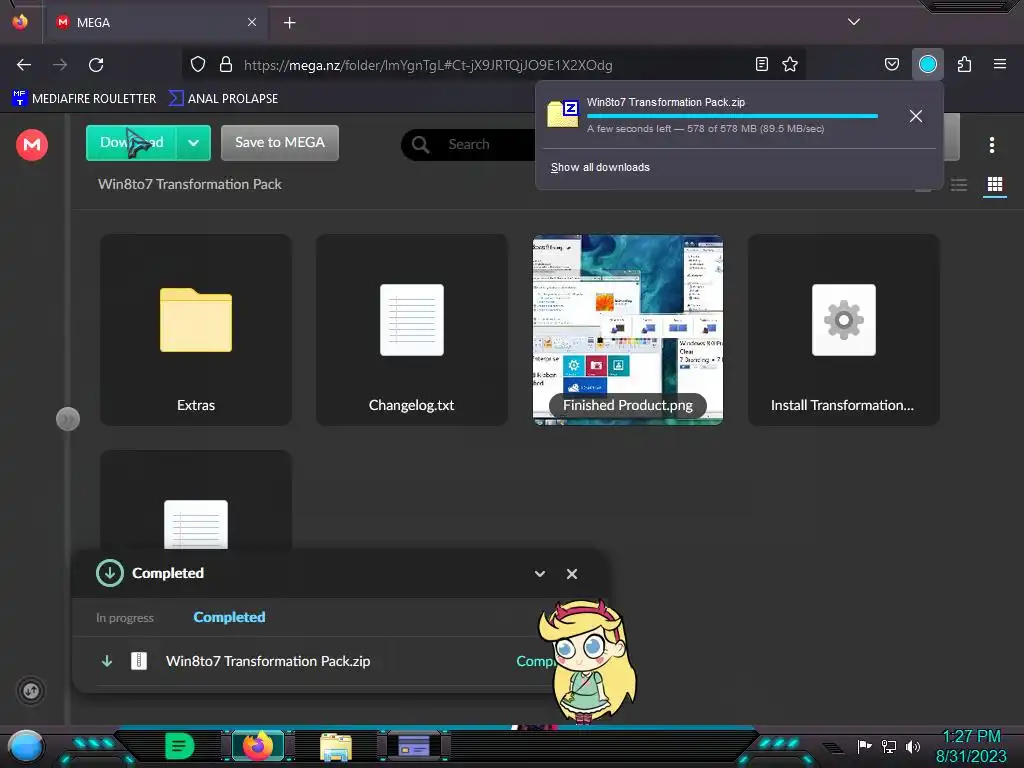The width and height of the screenshot is (1024, 768).
Task: Open the MEGA three-dot options menu
Action: coord(991,145)
